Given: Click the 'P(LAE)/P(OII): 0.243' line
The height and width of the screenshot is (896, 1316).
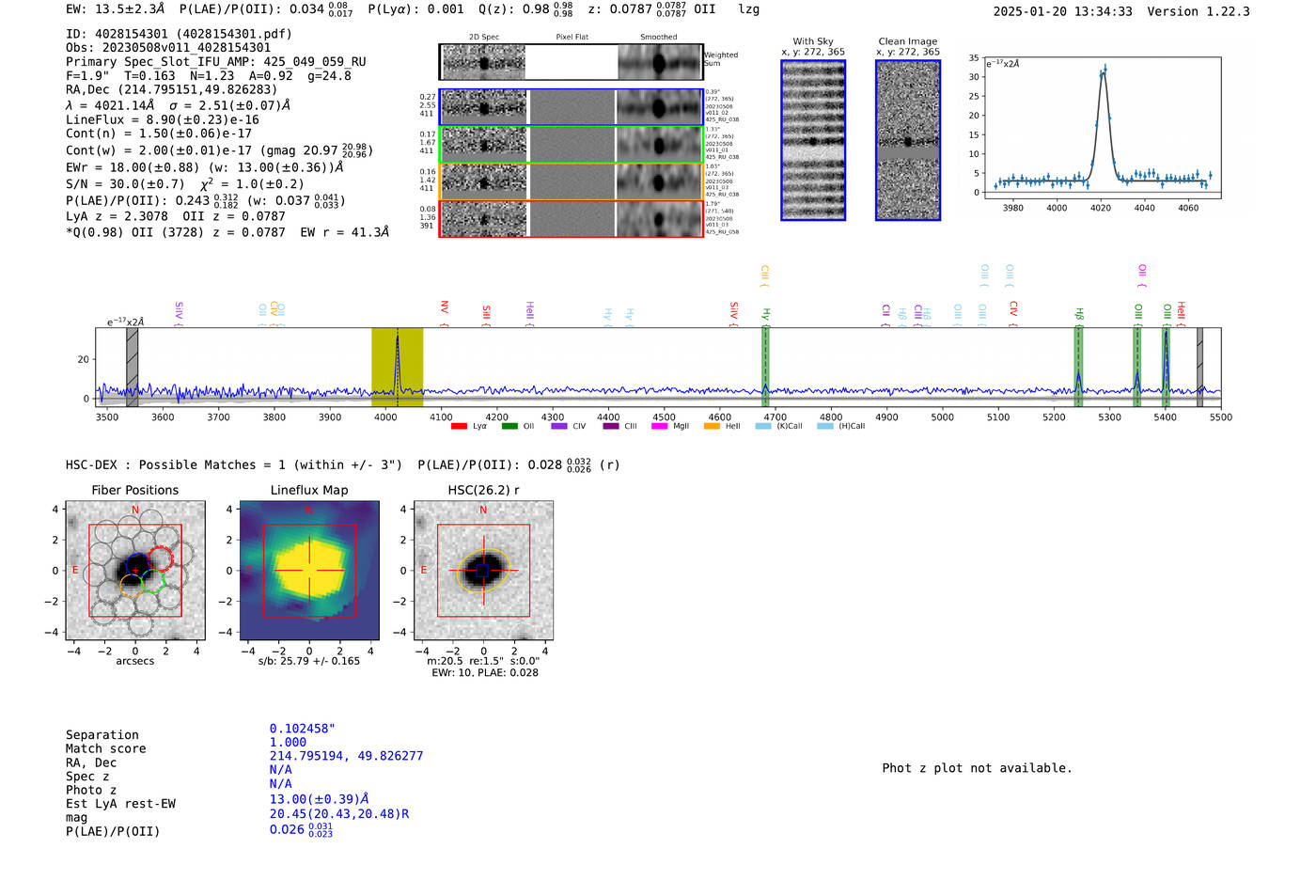Looking at the screenshot, I should pyautogui.click(x=206, y=201).
